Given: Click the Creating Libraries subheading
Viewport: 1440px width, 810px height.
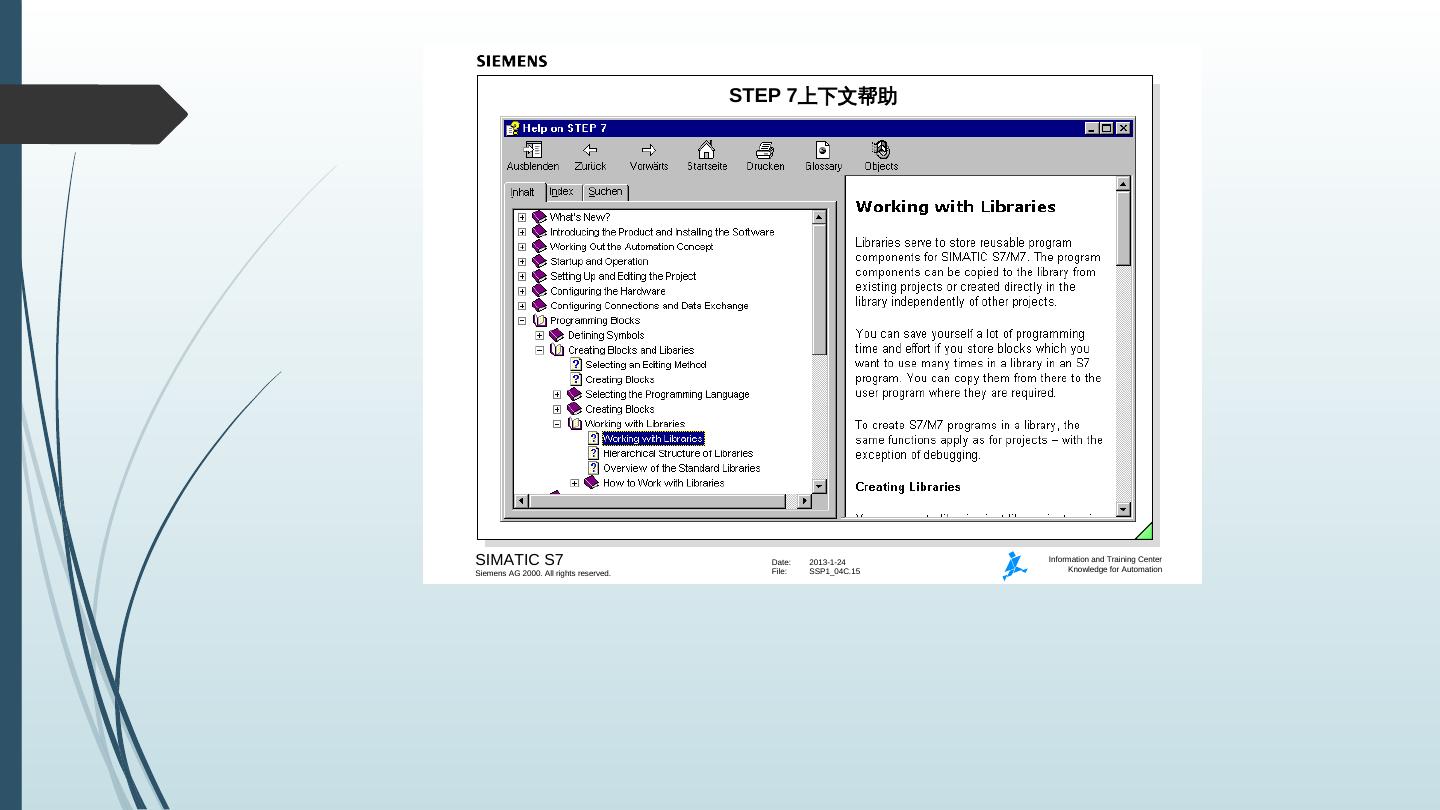Looking at the screenshot, I should (908, 487).
